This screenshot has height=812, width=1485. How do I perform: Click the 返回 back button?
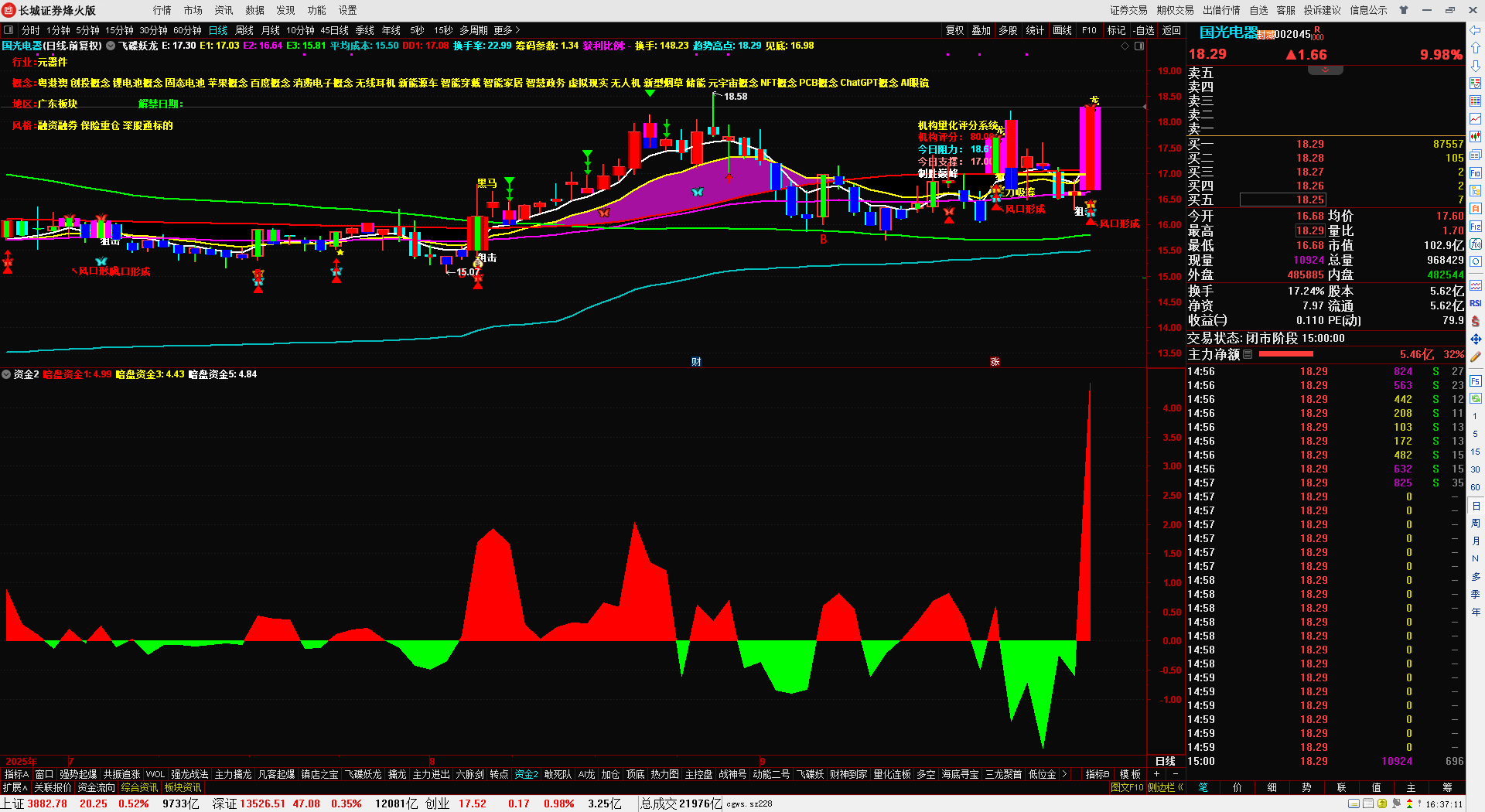(x=1172, y=30)
